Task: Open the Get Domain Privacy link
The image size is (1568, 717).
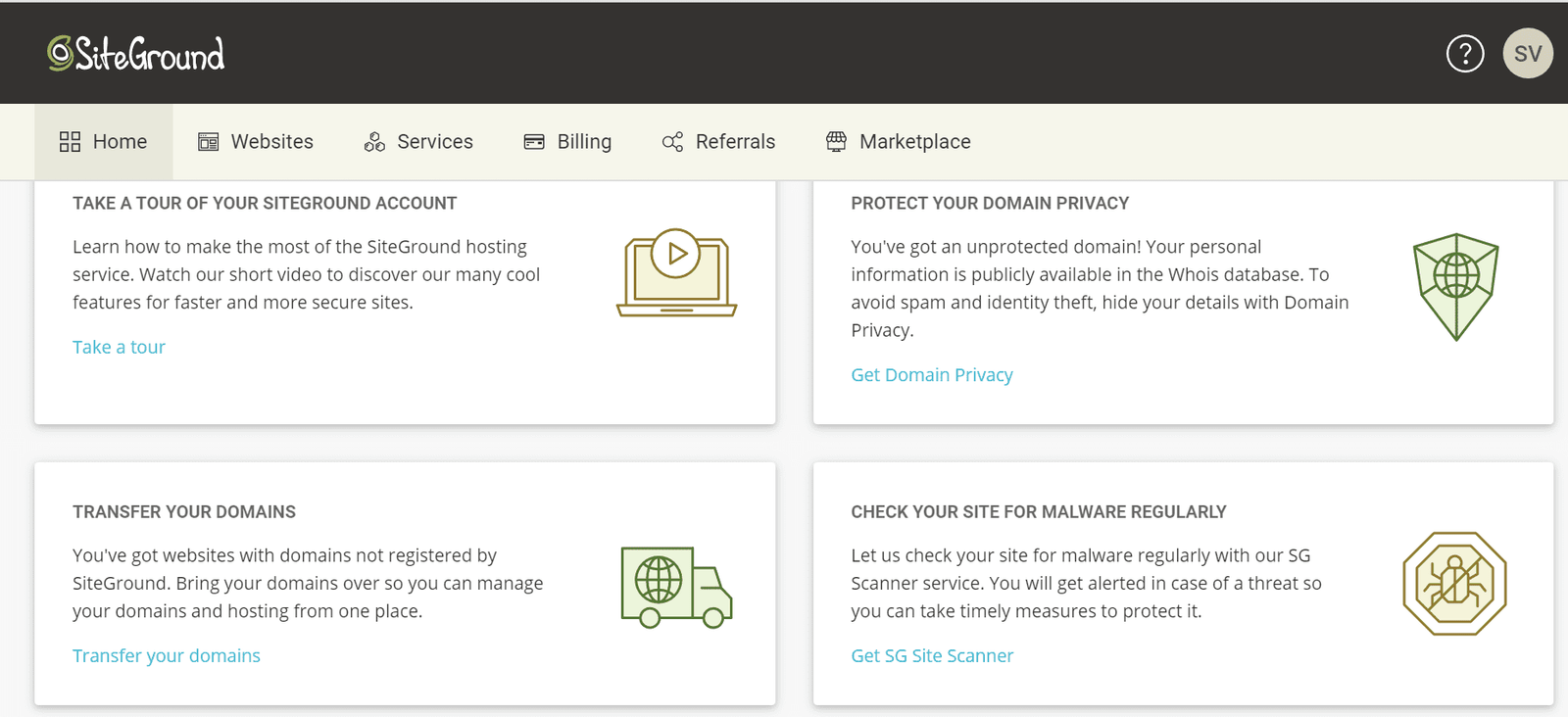Action: (931, 375)
